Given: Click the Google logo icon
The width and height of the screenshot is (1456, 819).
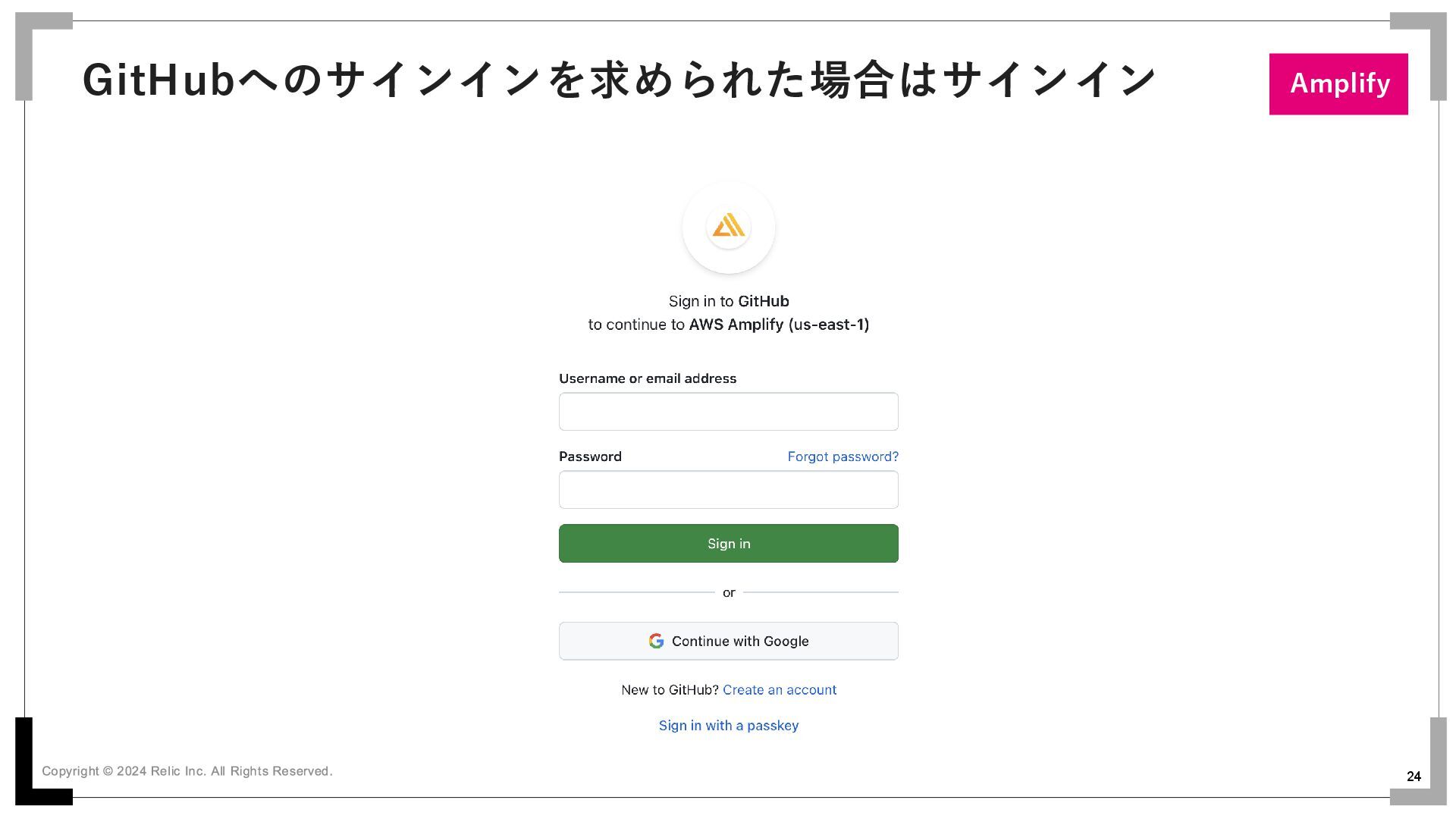Looking at the screenshot, I should (x=656, y=641).
